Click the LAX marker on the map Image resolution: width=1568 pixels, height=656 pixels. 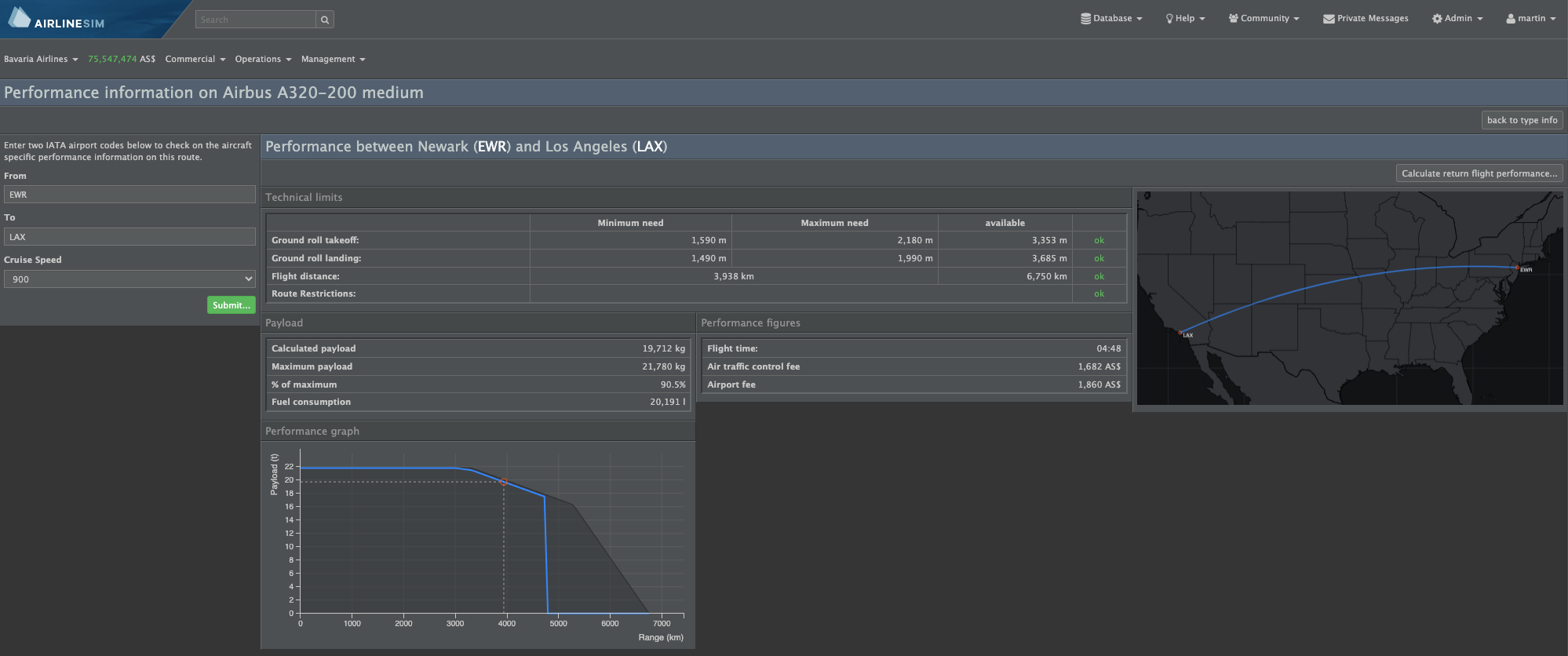coord(1180,333)
